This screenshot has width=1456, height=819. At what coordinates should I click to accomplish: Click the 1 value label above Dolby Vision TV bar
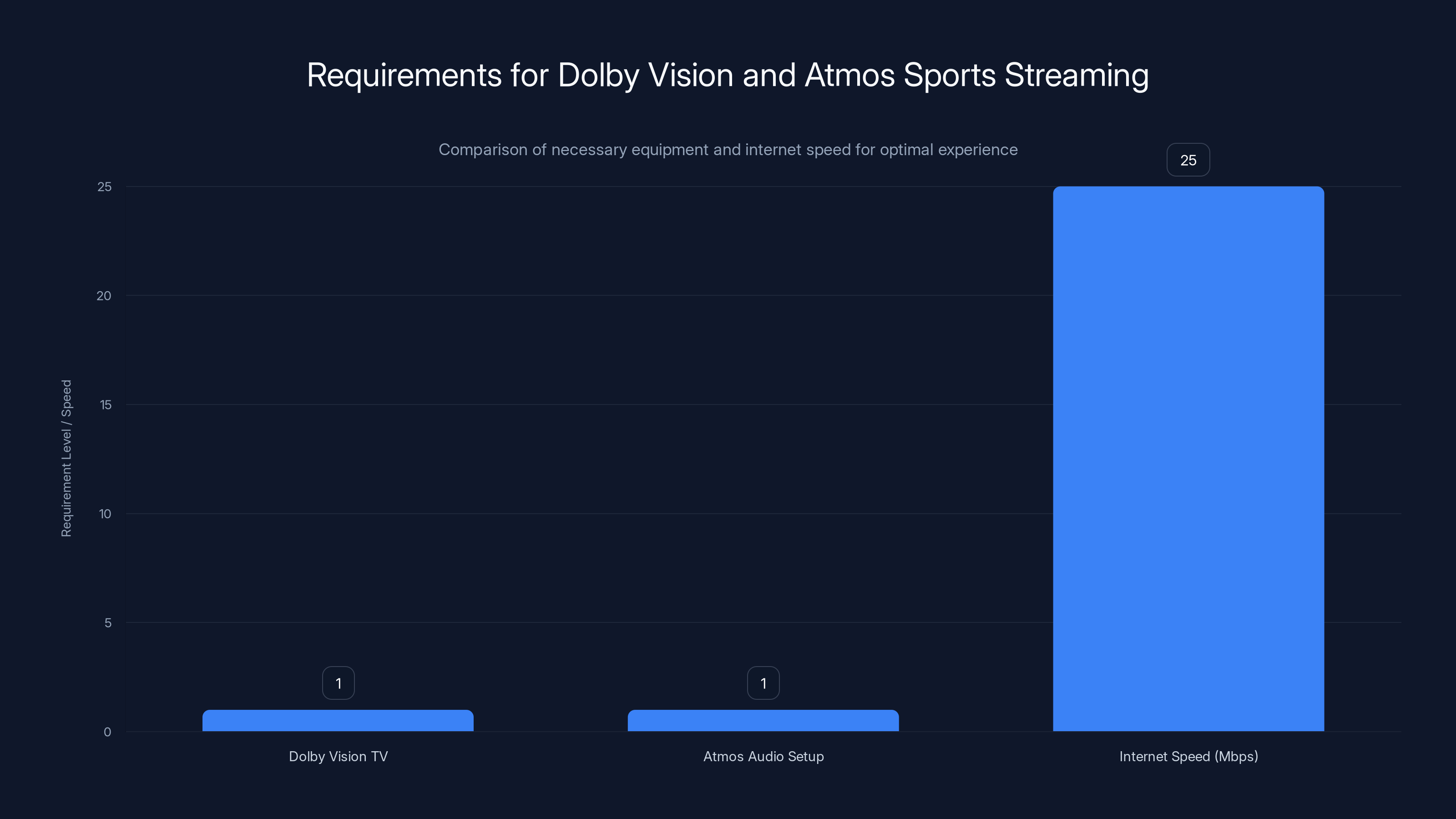pos(338,683)
